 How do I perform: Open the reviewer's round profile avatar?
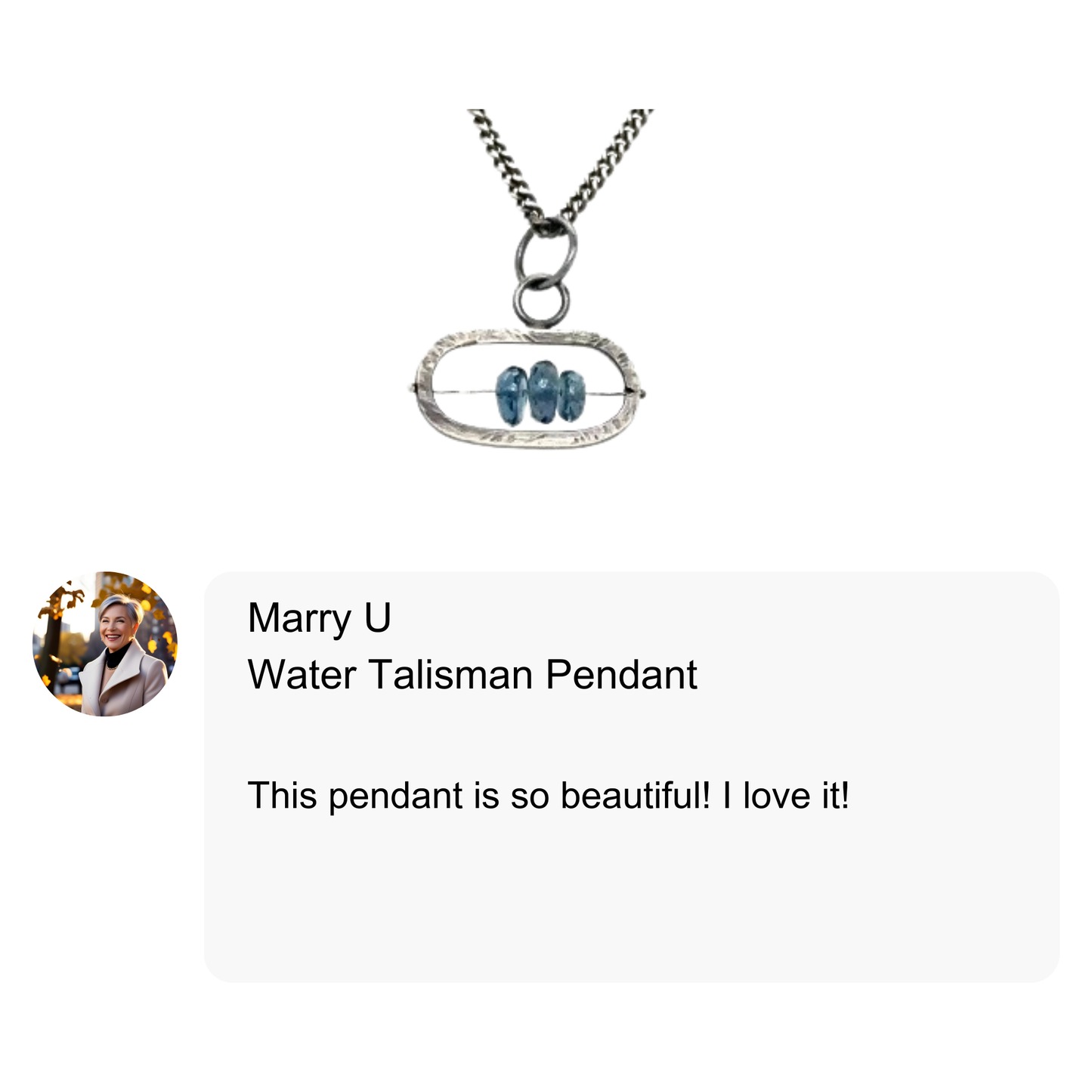tap(105, 643)
